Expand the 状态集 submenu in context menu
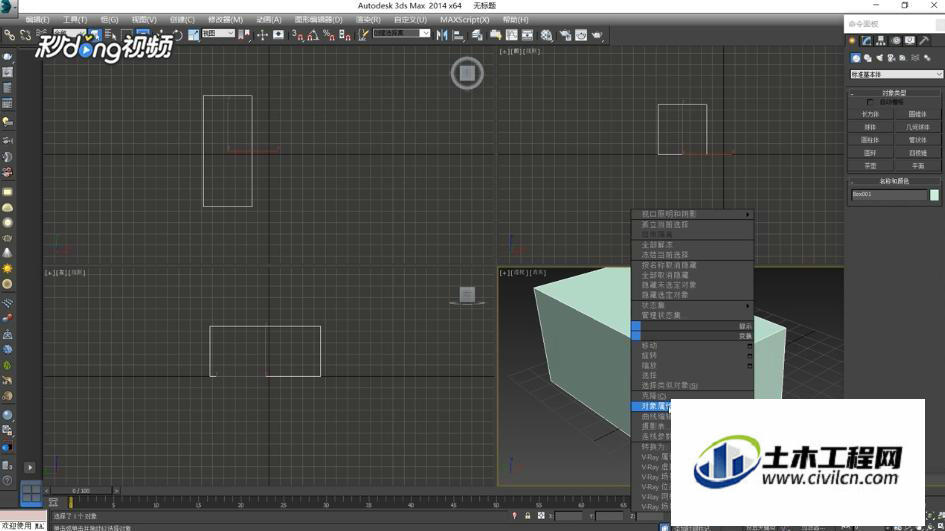 pyautogui.click(x=692, y=306)
